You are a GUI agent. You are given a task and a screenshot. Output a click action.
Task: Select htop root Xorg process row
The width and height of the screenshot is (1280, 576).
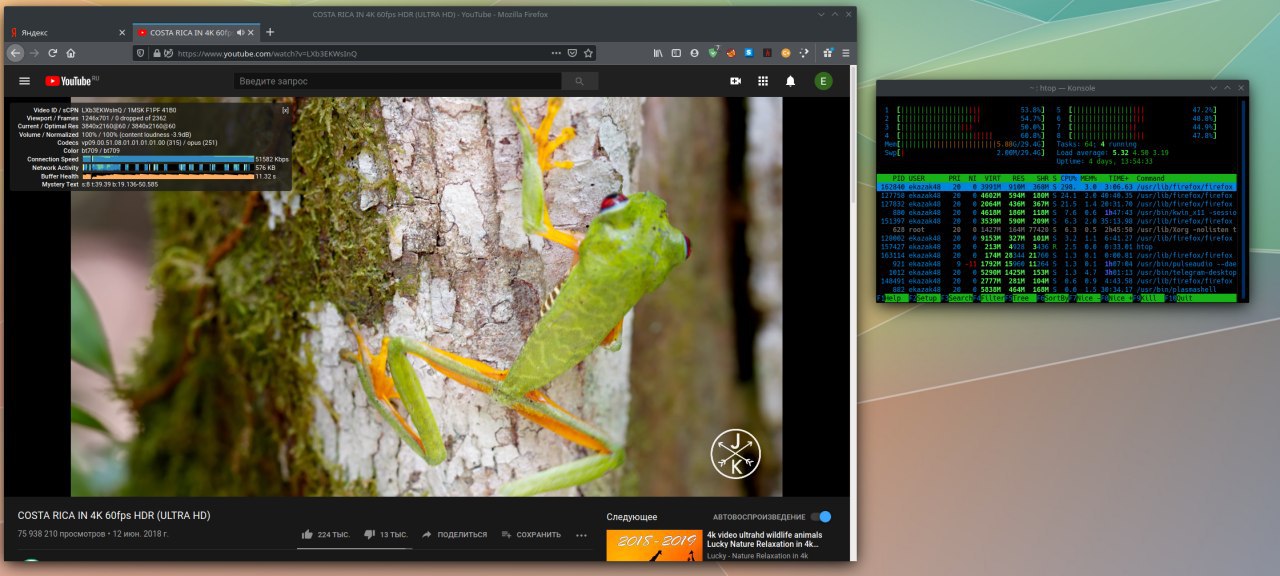[1056, 229]
